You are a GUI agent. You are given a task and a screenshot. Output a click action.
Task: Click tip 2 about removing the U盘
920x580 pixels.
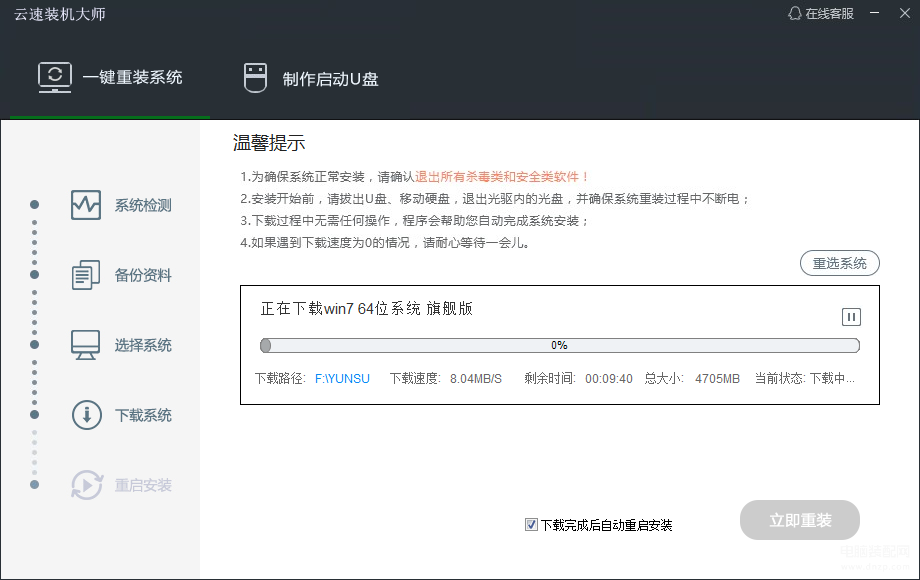tap(495, 199)
